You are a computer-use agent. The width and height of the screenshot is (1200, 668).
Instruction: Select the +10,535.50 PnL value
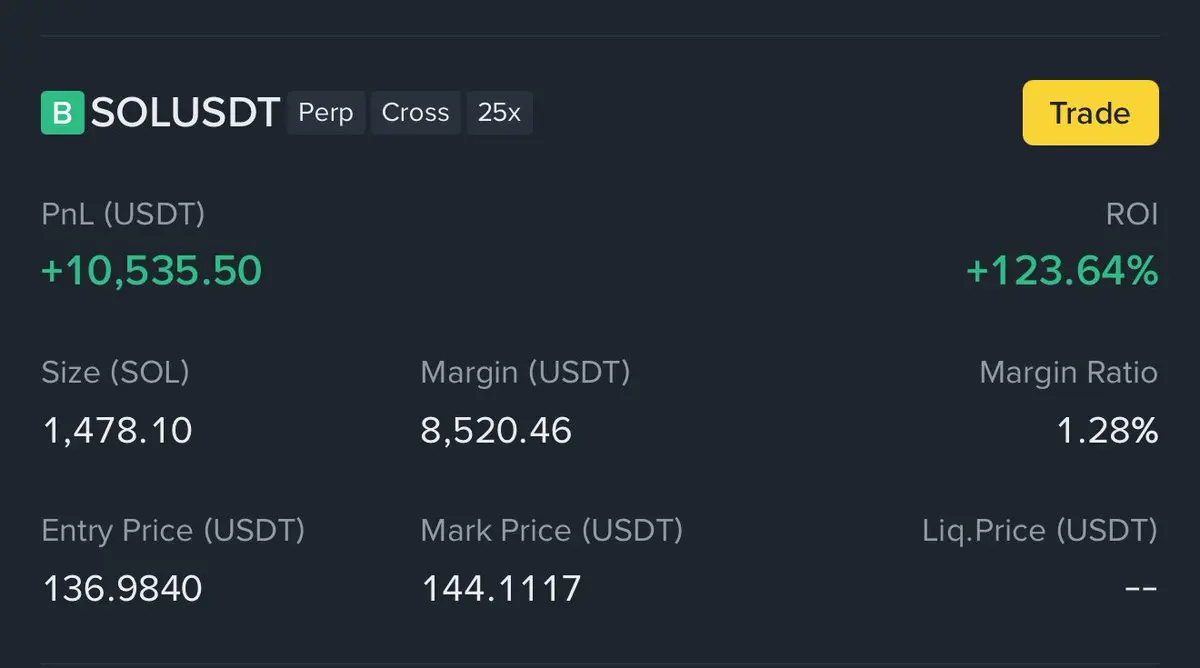152,270
